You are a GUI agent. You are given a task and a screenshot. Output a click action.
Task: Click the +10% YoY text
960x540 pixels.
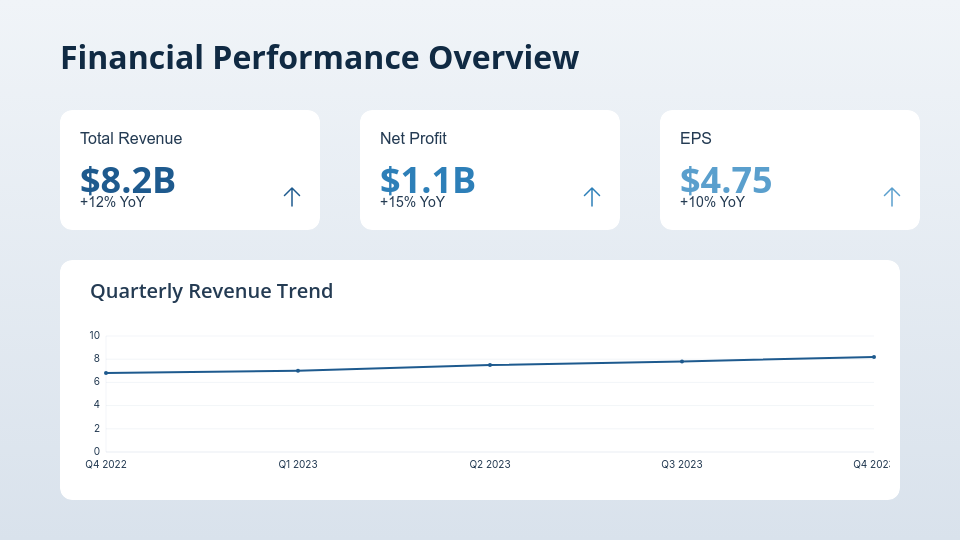(712, 202)
